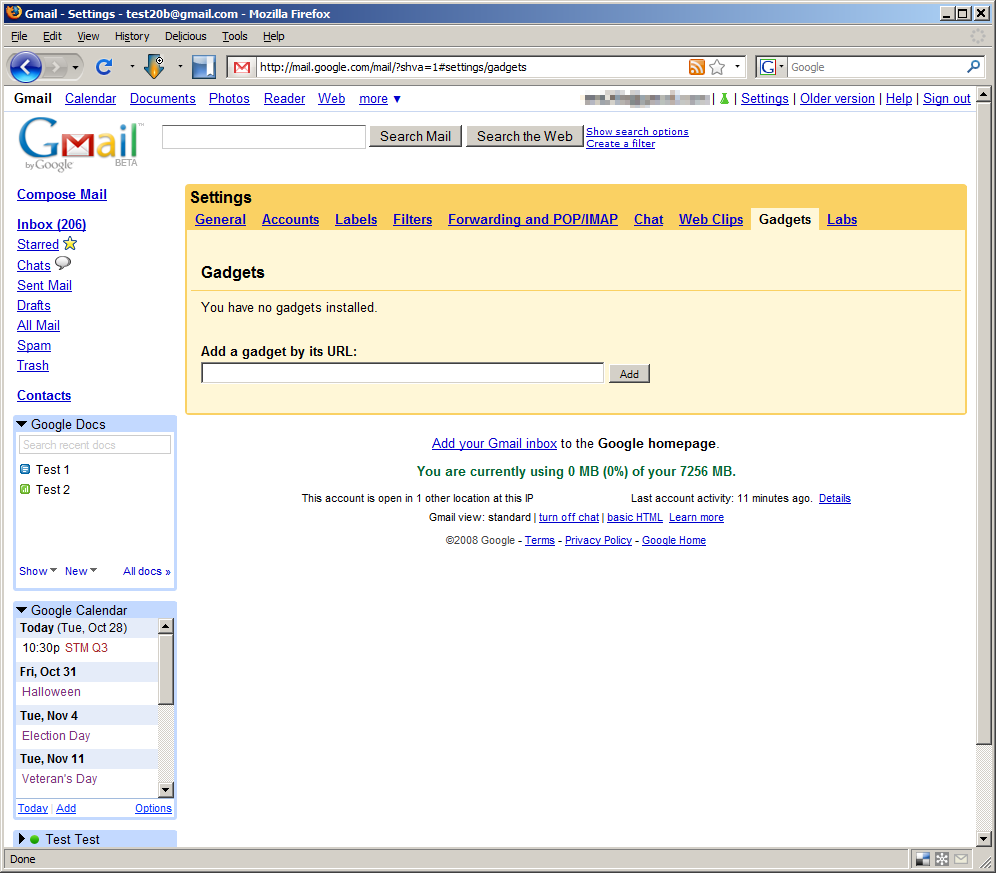Click the Sign out link

click(x=946, y=98)
